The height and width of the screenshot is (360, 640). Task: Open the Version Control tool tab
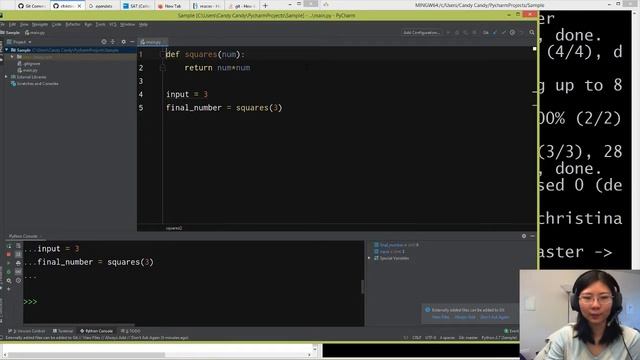[27, 331]
